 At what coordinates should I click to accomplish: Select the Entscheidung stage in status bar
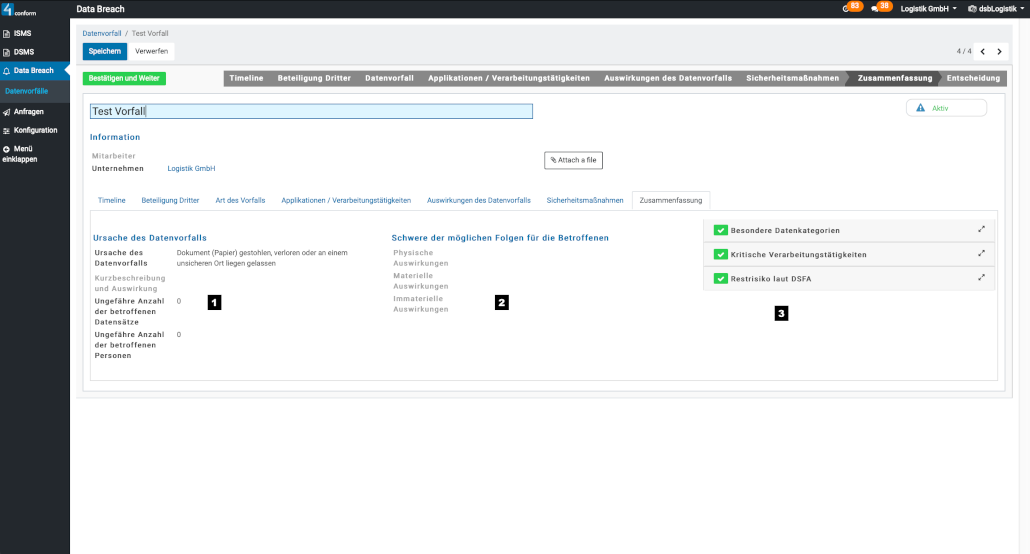972,78
